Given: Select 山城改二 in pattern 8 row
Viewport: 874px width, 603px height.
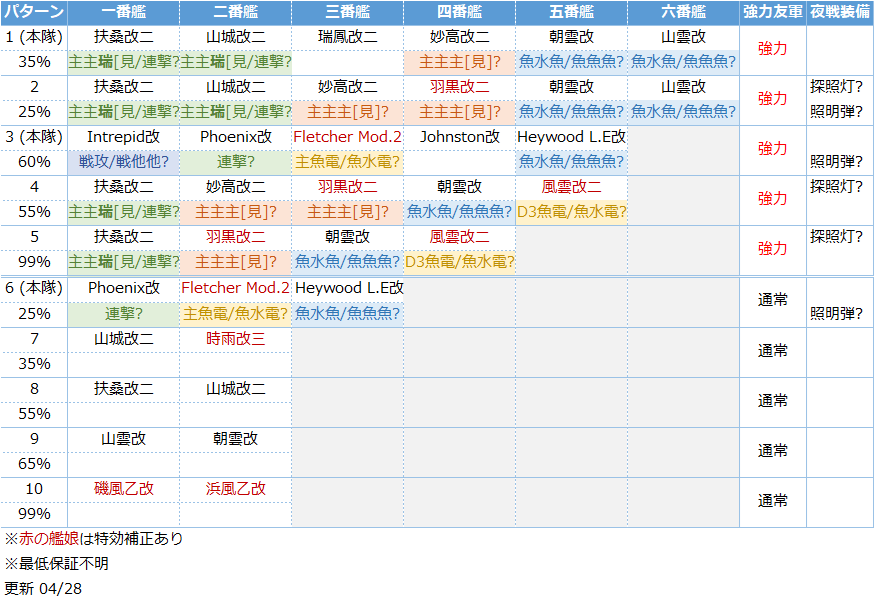Looking at the screenshot, I should [x=236, y=389].
